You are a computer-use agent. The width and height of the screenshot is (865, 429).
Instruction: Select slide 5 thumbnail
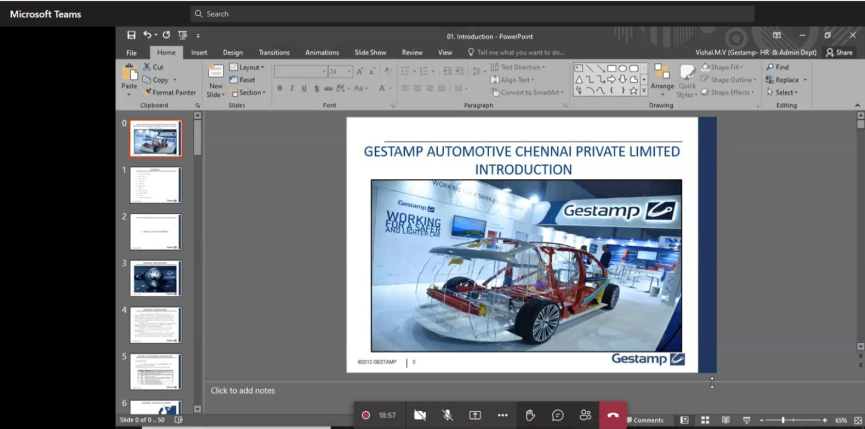156,372
